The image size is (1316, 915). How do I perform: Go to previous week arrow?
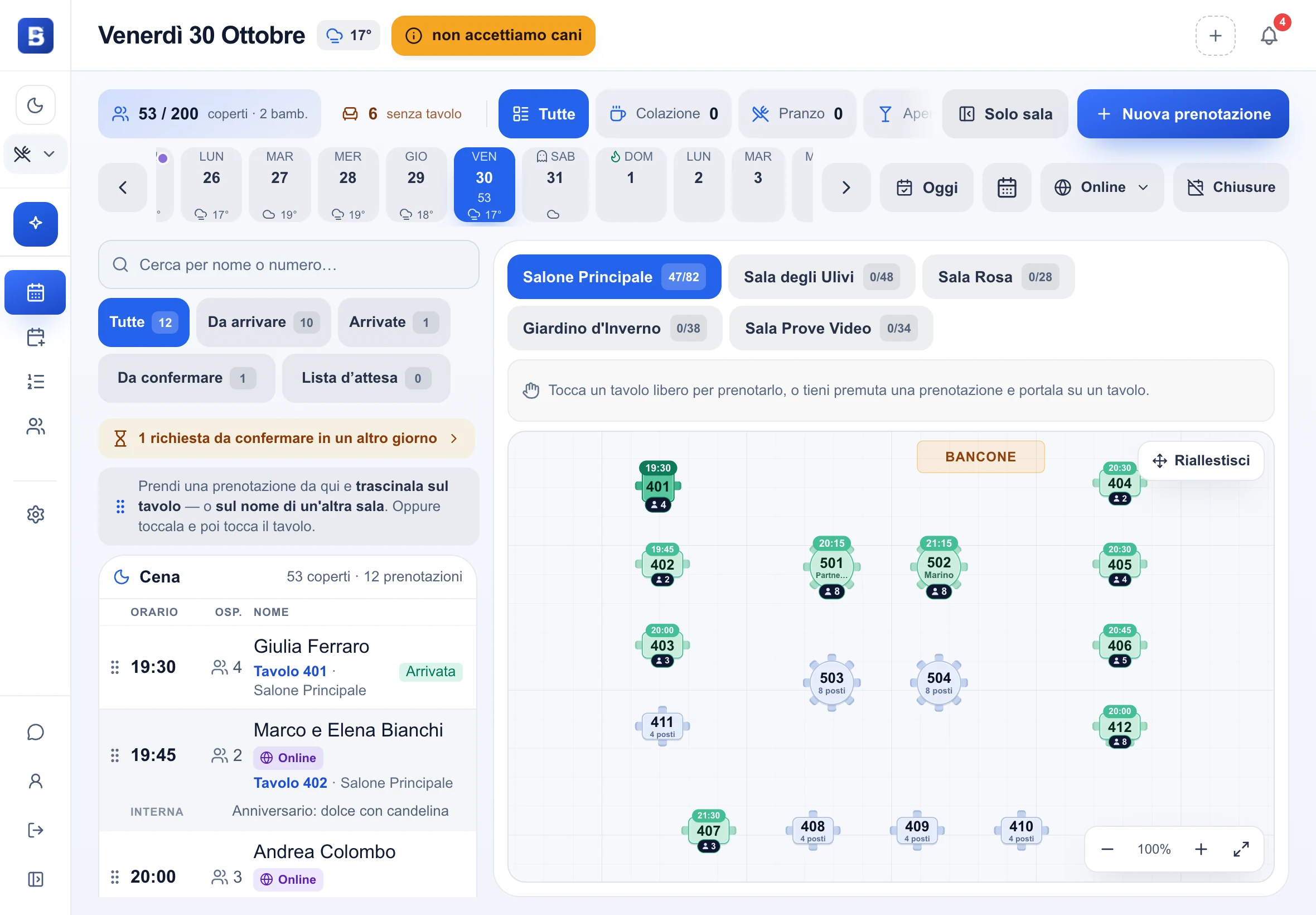click(x=123, y=187)
